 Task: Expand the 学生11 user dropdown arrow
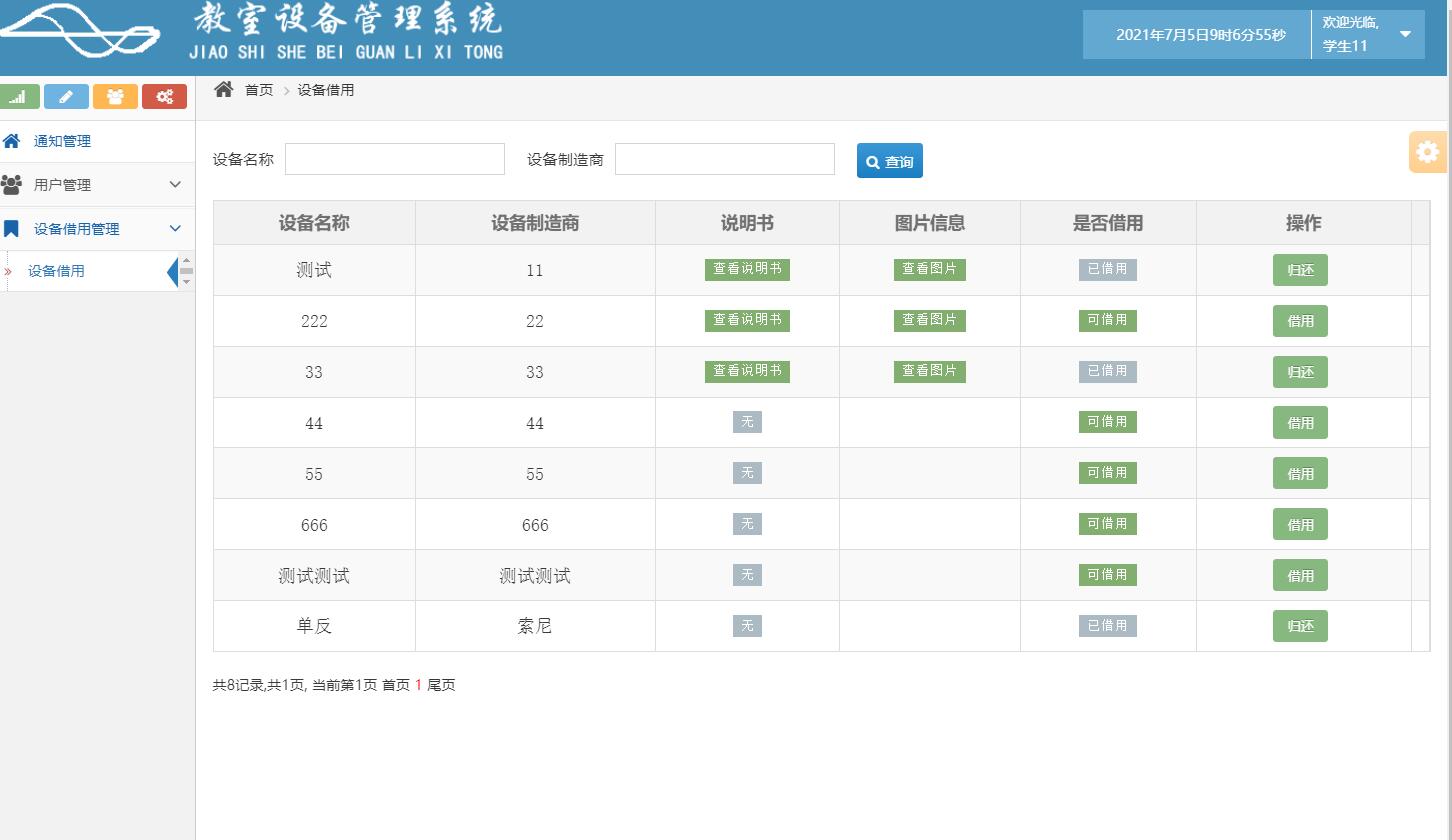(1407, 34)
